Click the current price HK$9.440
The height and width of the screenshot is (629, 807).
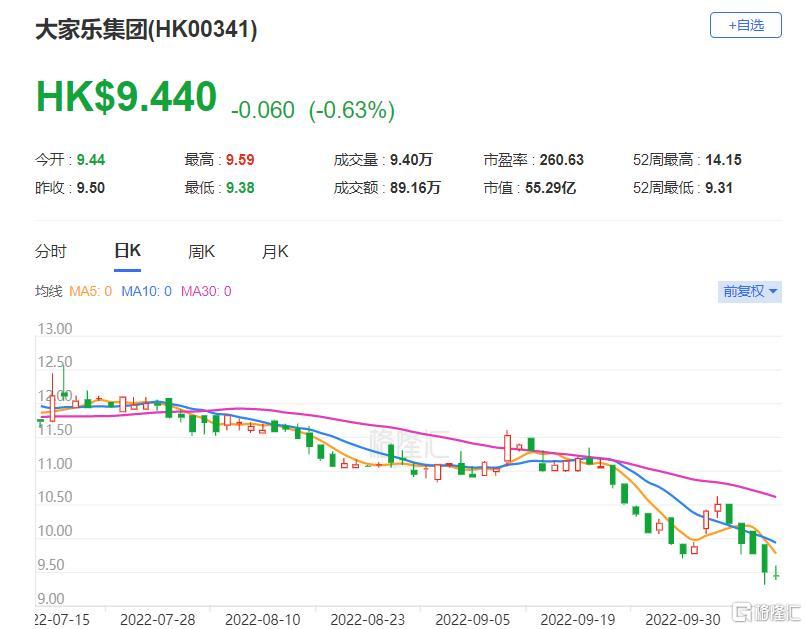point(127,96)
